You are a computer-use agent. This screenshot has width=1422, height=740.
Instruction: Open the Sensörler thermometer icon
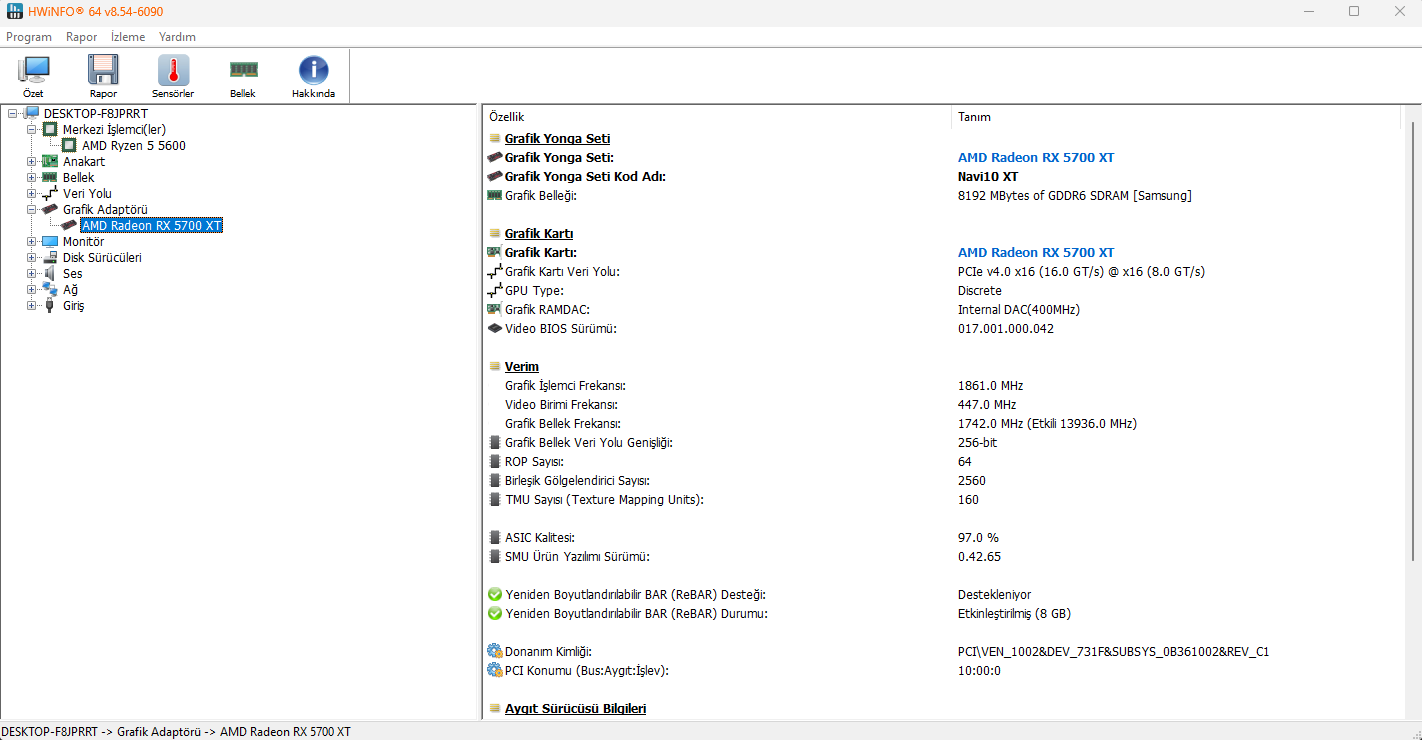pos(173,77)
